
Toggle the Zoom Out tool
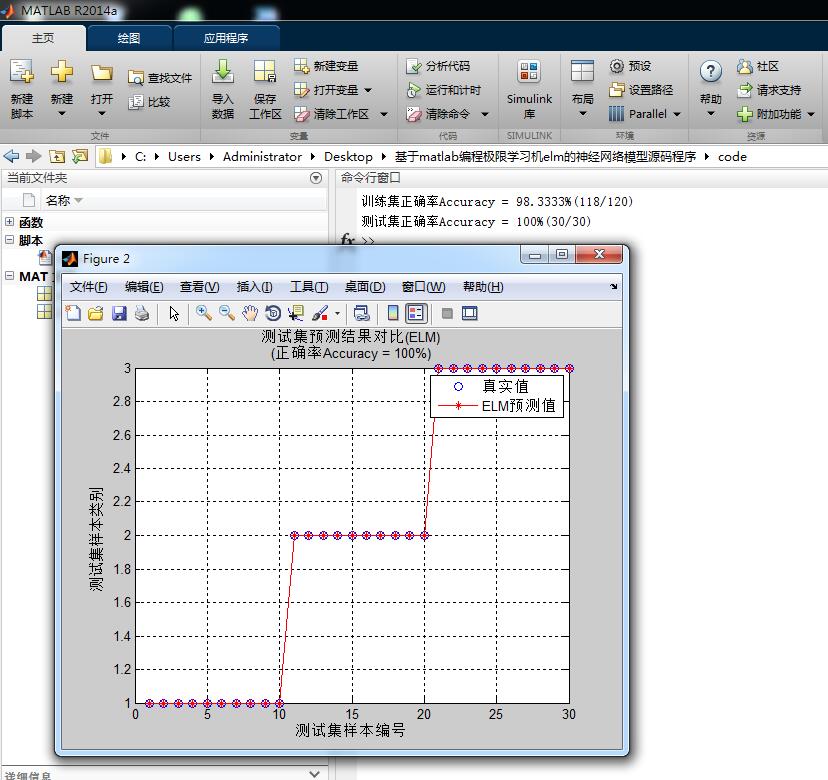click(227, 313)
